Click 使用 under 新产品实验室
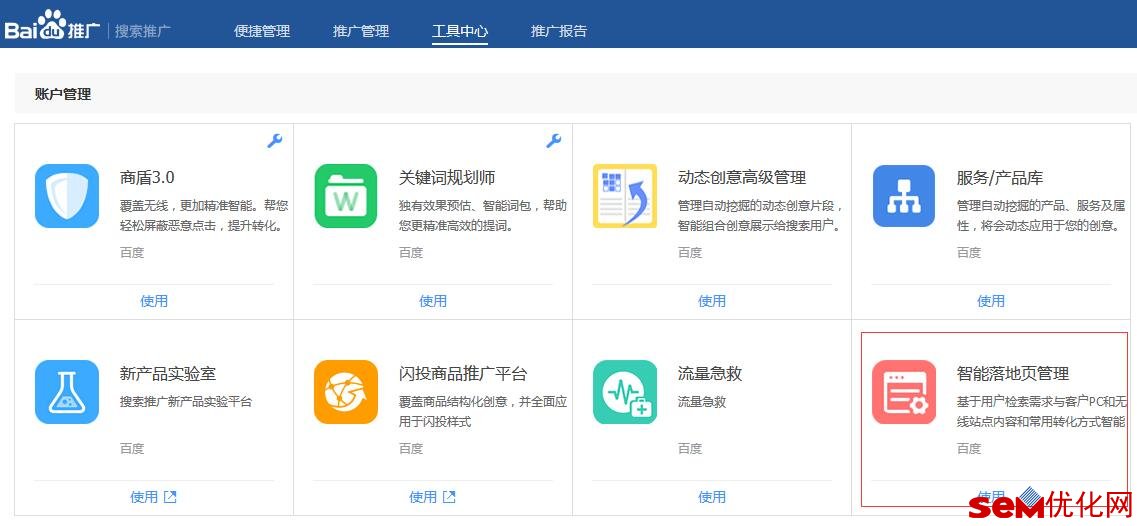This screenshot has width=1137, height=526. coord(144,497)
